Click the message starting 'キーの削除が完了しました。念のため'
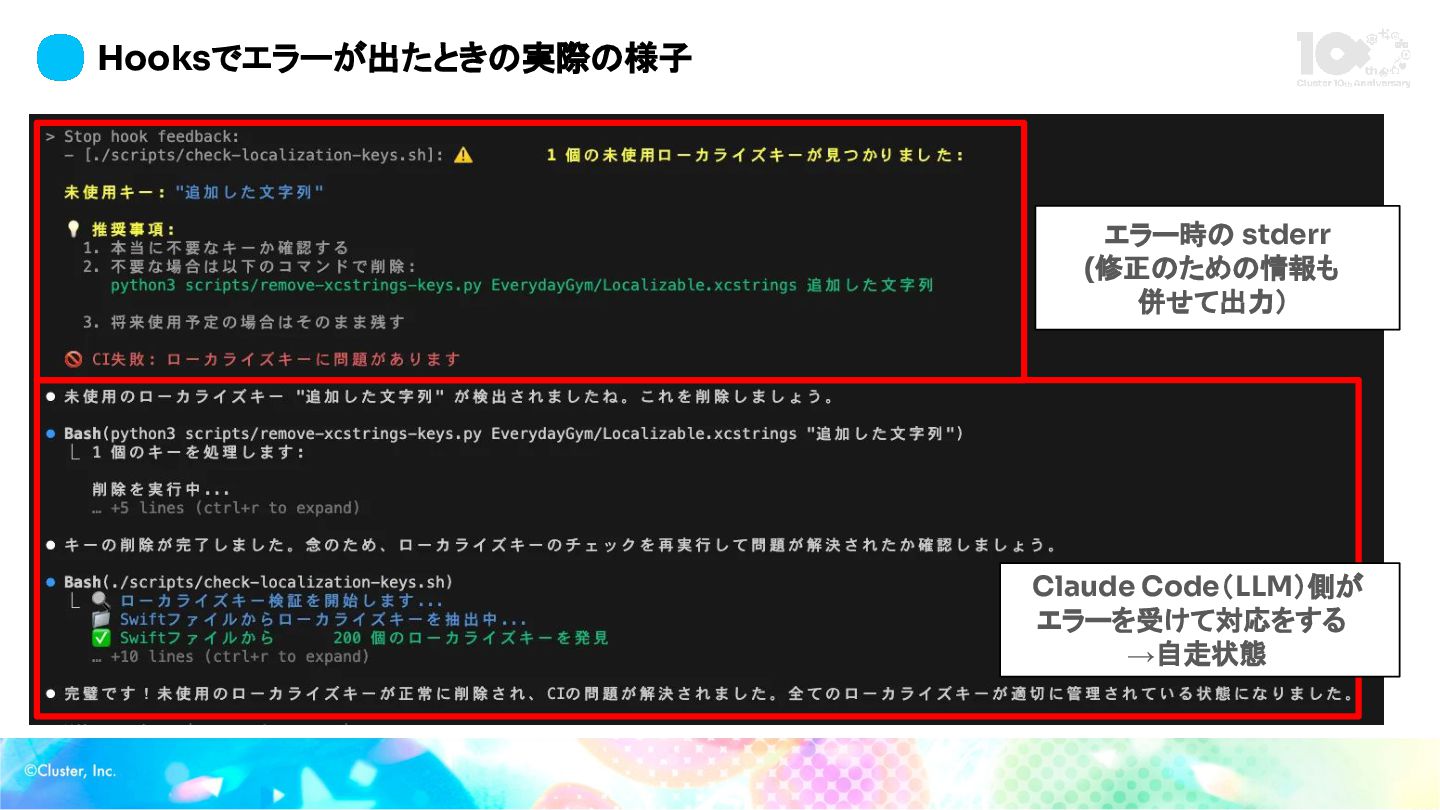Screen dimensions: 1440x810 pos(561,545)
